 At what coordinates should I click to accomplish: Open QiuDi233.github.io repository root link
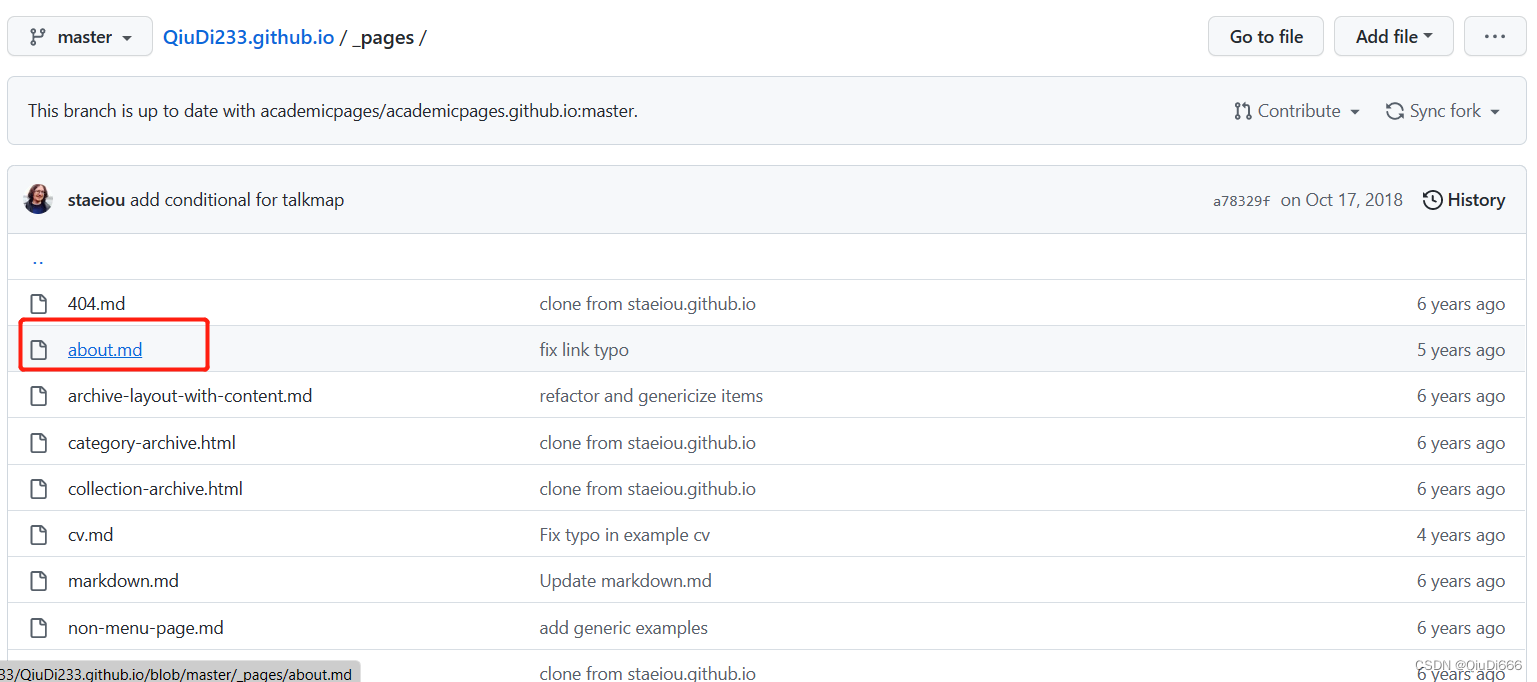(x=248, y=37)
